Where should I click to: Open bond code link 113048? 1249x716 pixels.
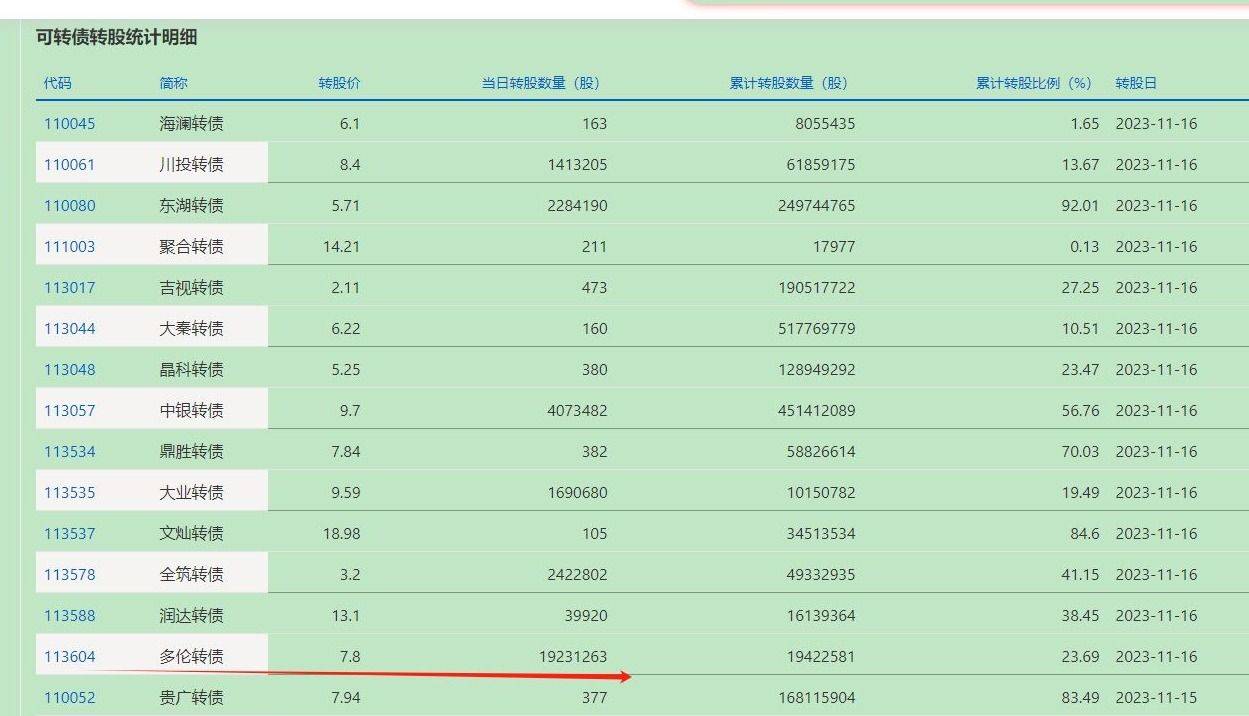pos(69,370)
